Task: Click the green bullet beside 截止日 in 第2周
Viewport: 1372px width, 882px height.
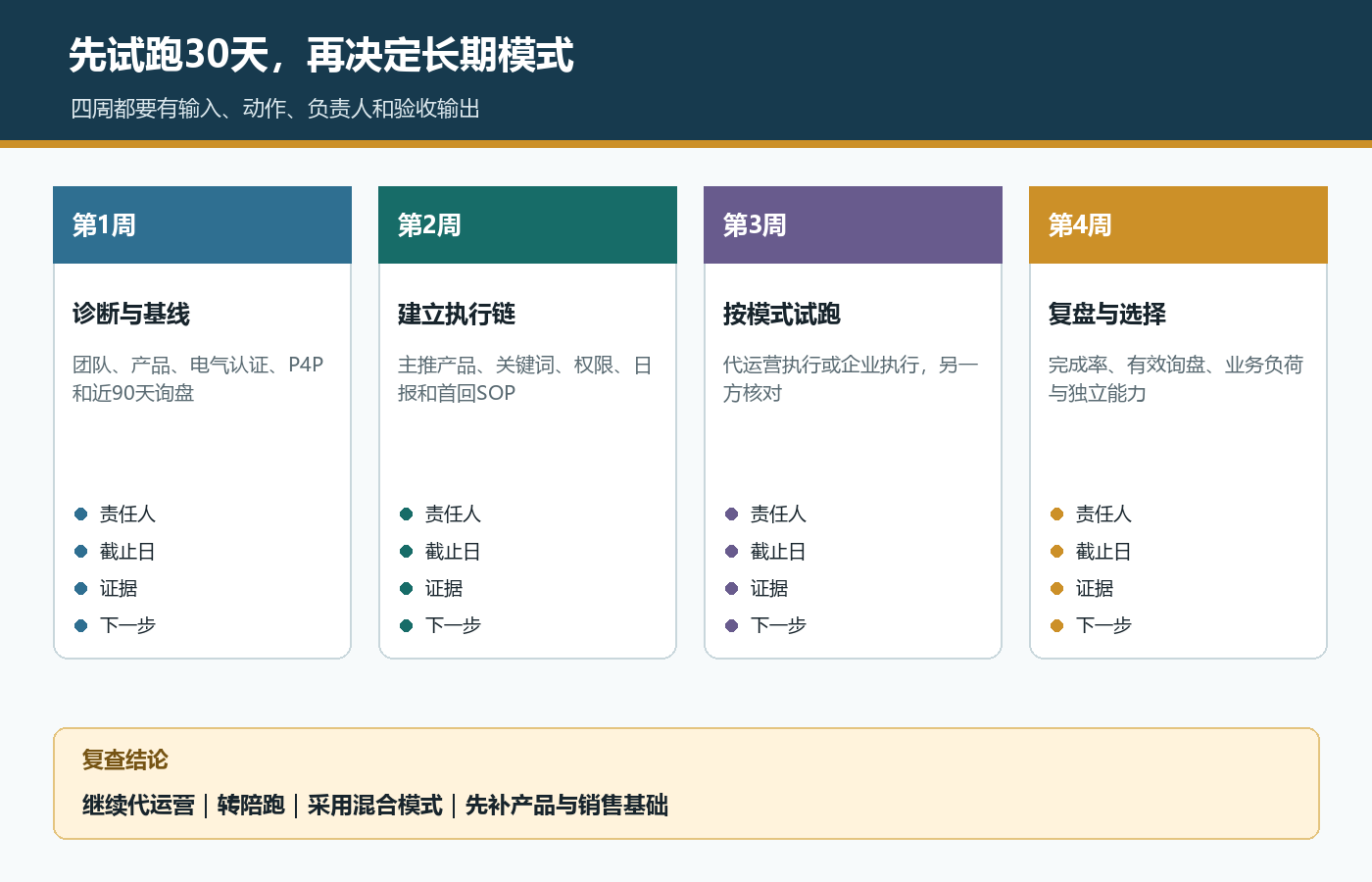Action: 407,552
